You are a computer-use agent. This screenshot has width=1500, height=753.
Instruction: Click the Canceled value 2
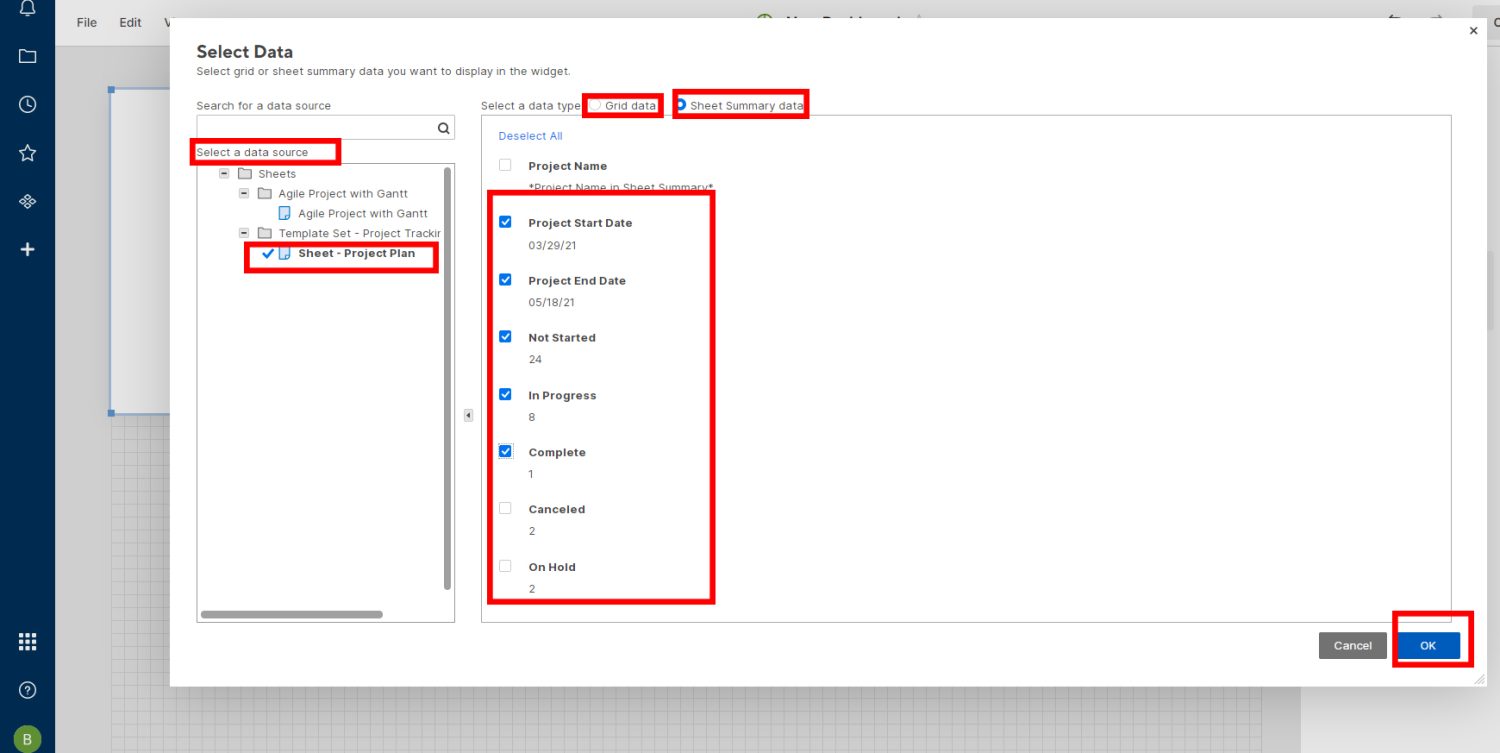[x=532, y=531]
